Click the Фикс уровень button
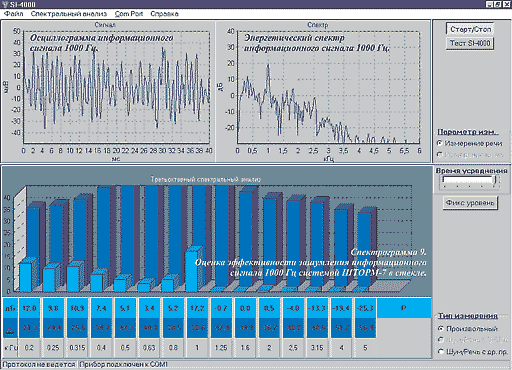This screenshot has width=512, height=370. tap(470, 203)
